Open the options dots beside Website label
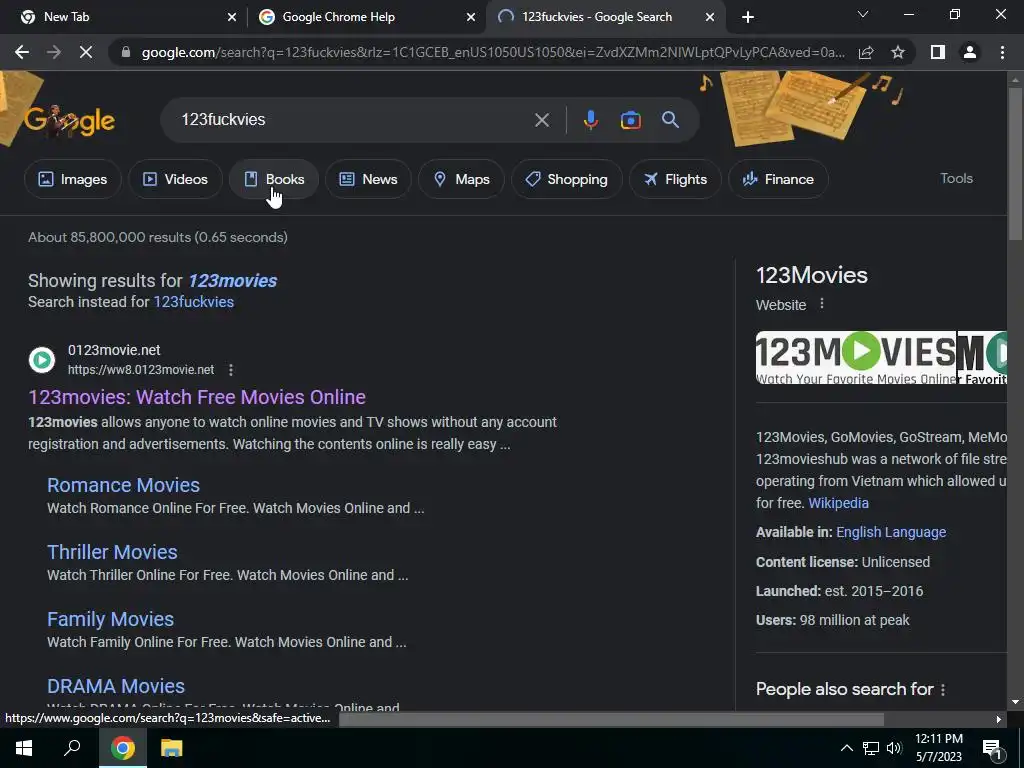 (x=822, y=304)
